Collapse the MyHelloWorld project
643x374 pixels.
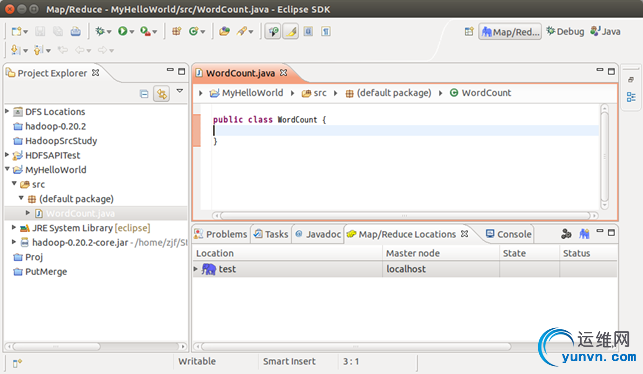(7, 169)
